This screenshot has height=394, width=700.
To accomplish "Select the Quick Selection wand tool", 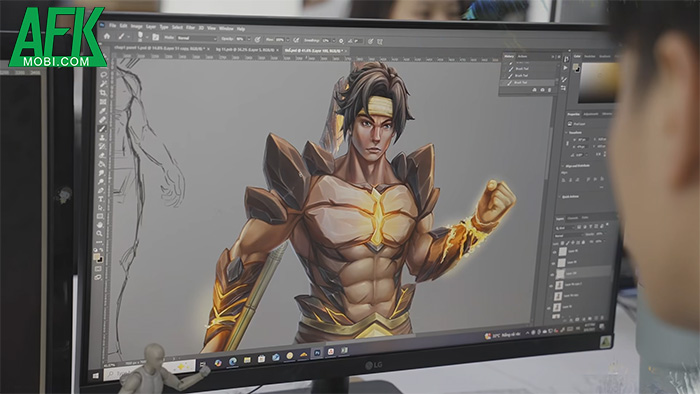I will coord(103,84).
